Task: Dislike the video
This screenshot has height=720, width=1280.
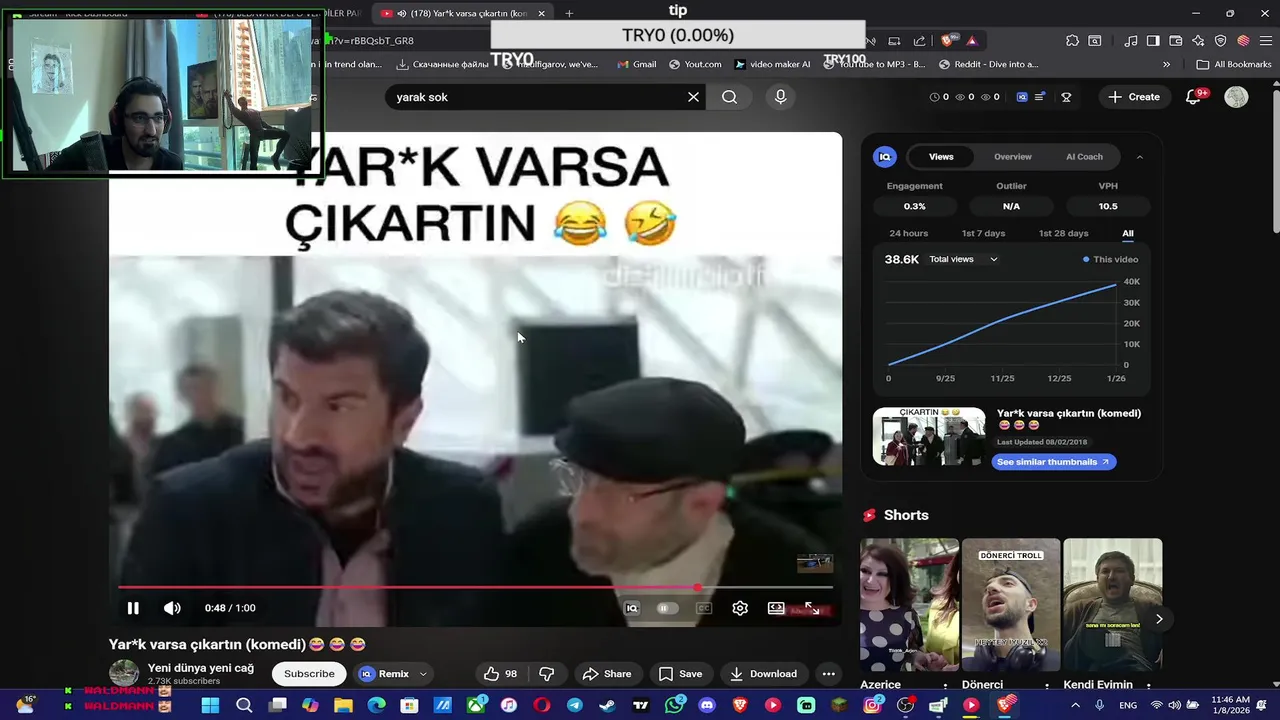Action: pos(547,674)
